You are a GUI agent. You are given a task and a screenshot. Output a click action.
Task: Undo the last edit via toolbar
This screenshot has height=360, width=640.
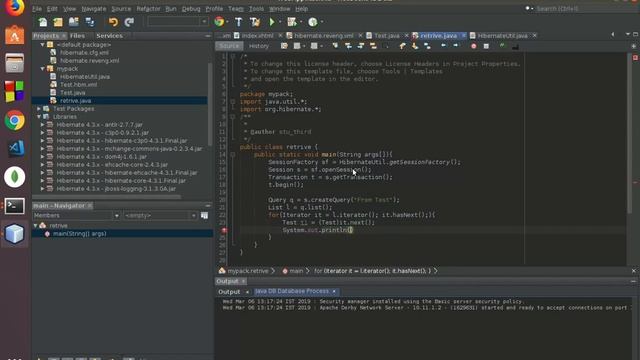pos(113,22)
